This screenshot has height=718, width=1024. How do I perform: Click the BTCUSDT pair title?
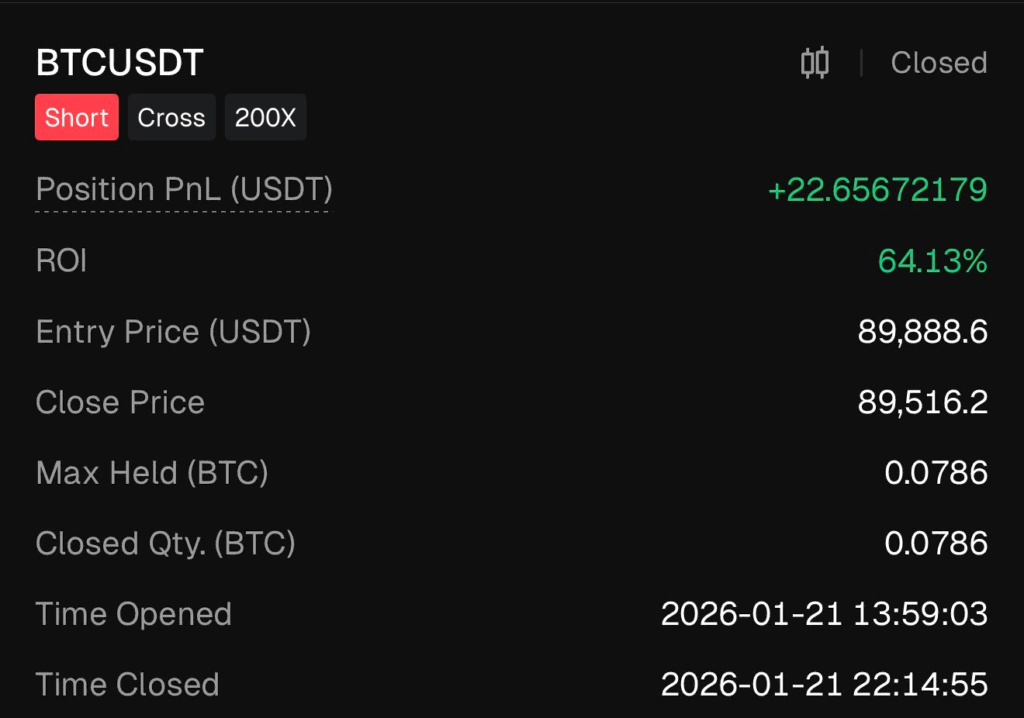(x=119, y=63)
